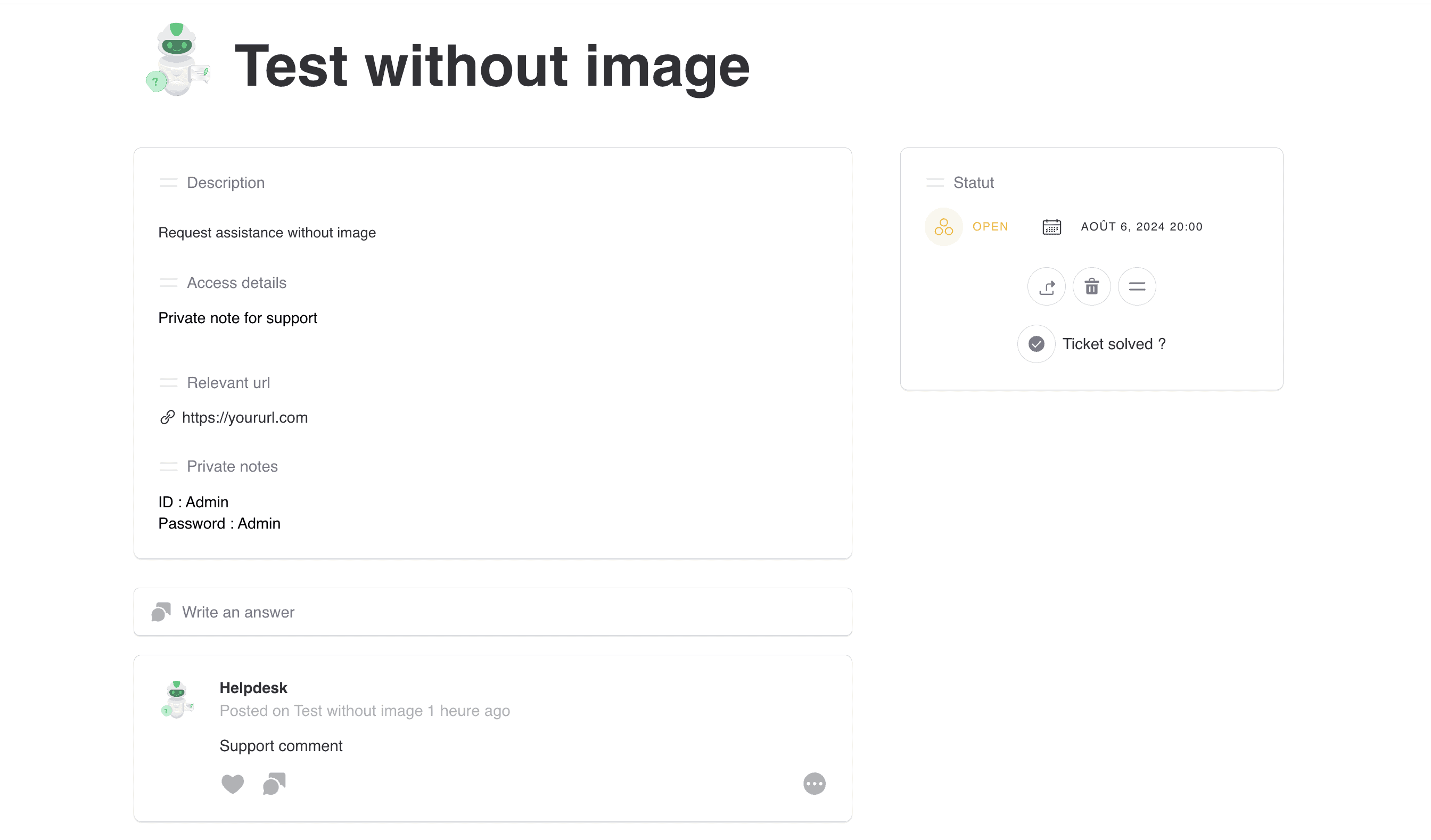Click the two-line menu icon button
This screenshot has height=840, width=1431.
1136,286
